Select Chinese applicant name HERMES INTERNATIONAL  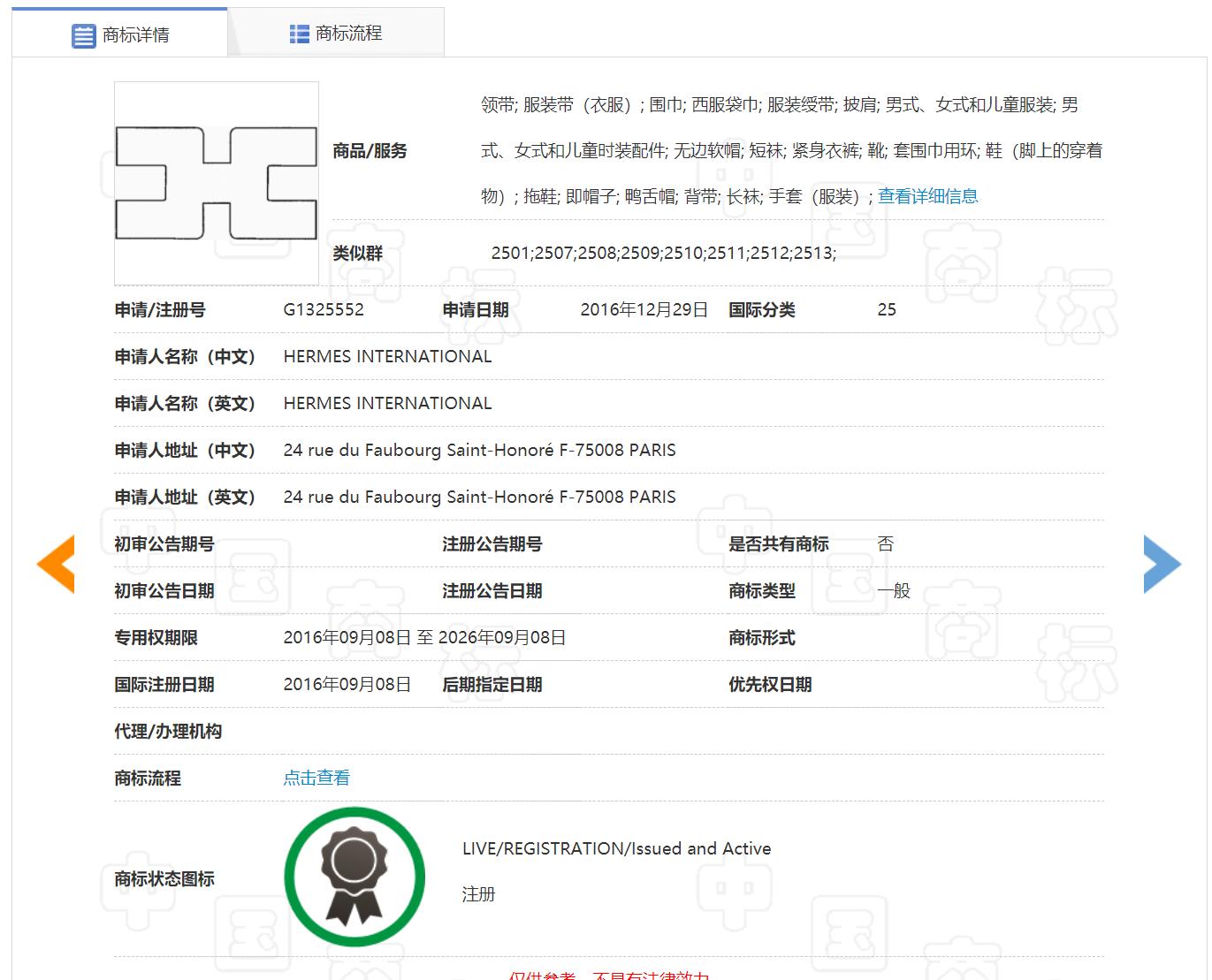coord(387,356)
